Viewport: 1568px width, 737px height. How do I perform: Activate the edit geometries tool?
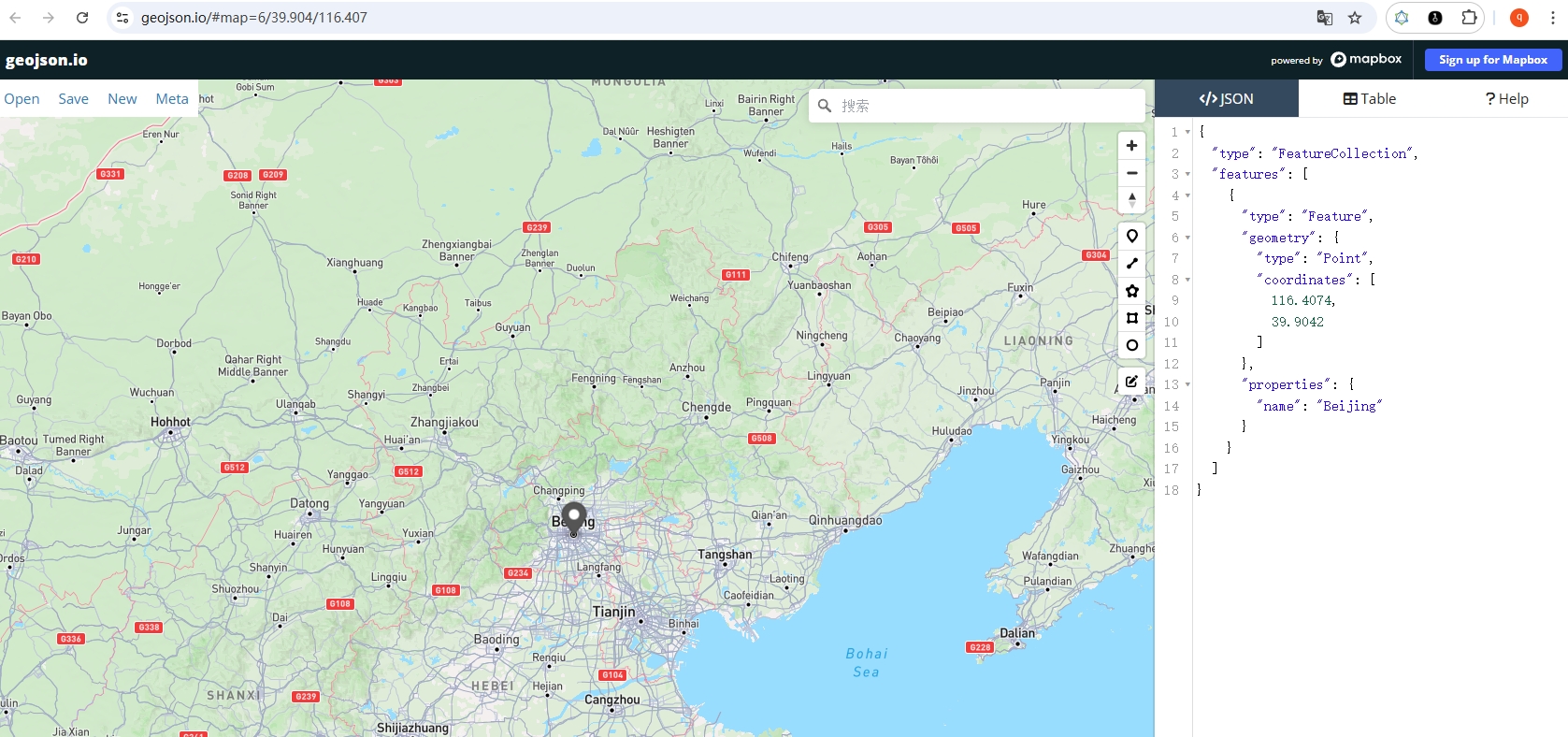coord(1131,382)
